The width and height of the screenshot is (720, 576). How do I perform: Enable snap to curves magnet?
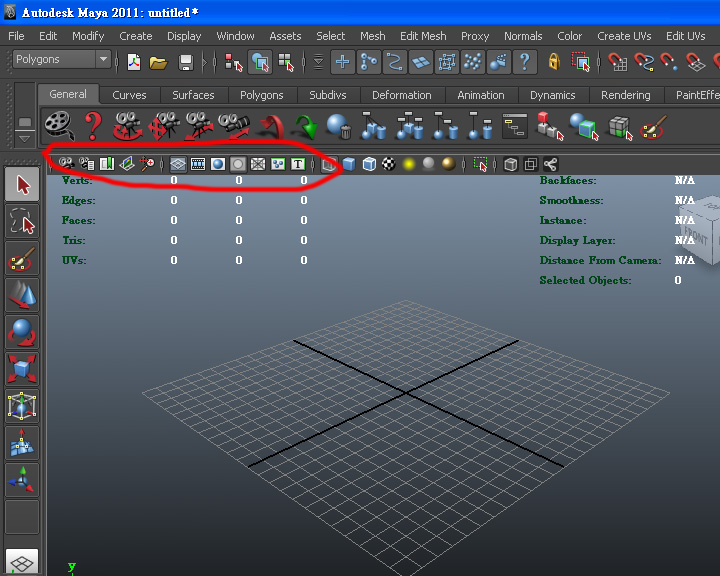(644, 62)
